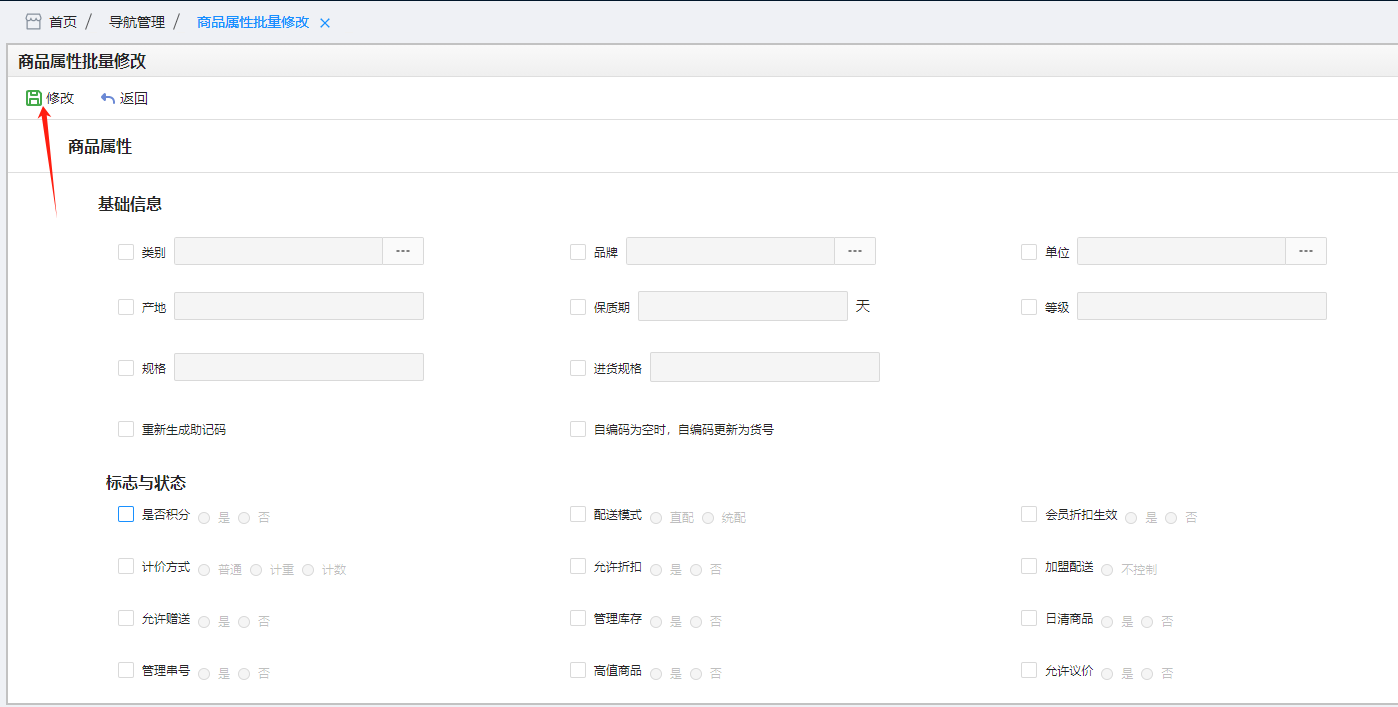Go to the 首页 breadcrumb
This screenshot has height=707, width=1398.
pyautogui.click(x=63, y=22)
